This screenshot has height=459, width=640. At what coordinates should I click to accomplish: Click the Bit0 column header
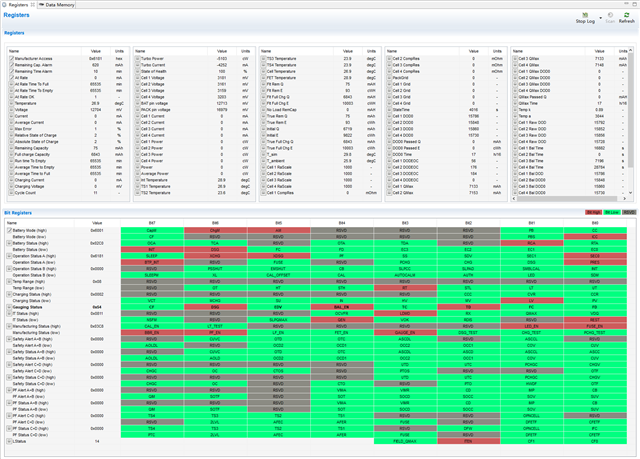pos(595,223)
